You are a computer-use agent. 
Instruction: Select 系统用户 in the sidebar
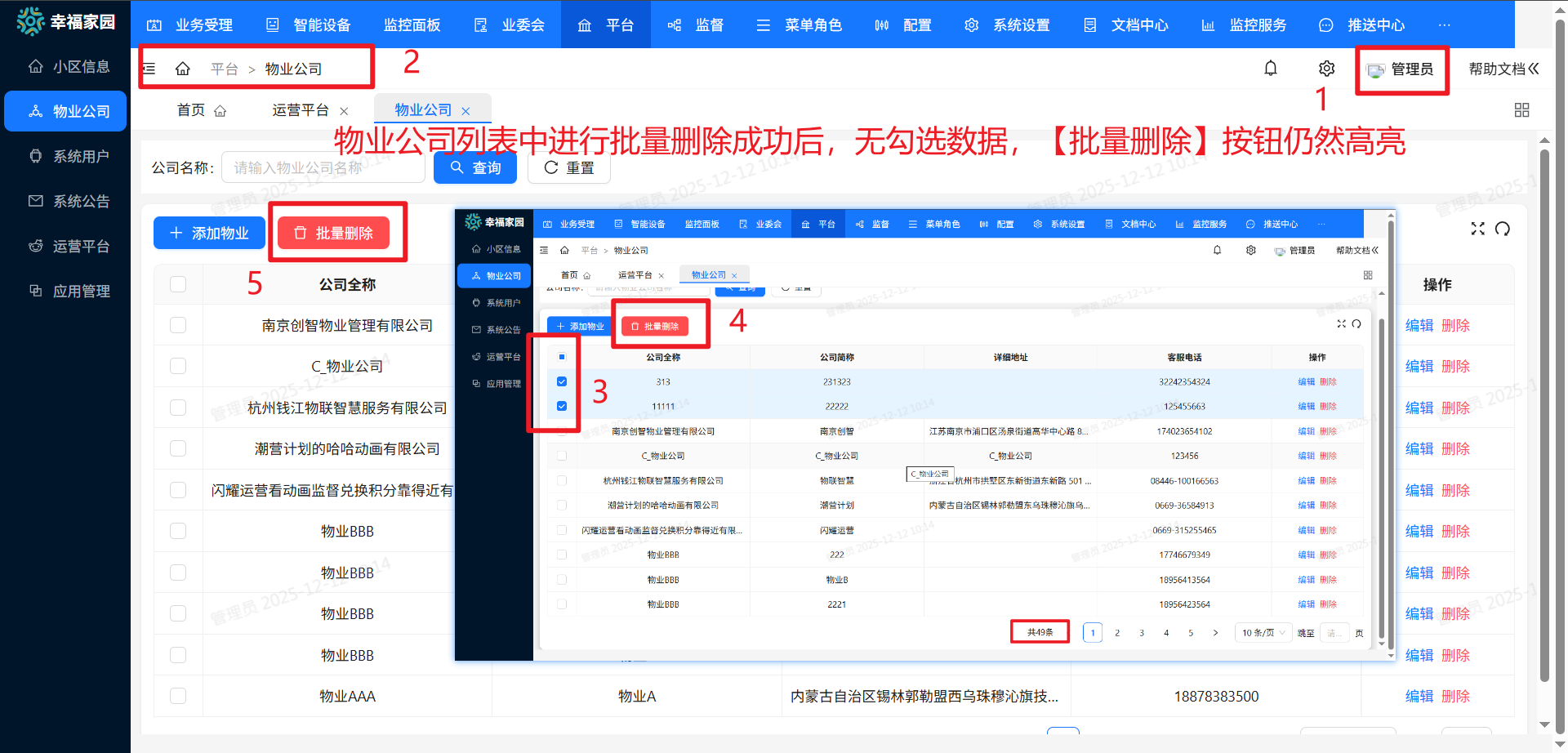(x=65, y=156)
